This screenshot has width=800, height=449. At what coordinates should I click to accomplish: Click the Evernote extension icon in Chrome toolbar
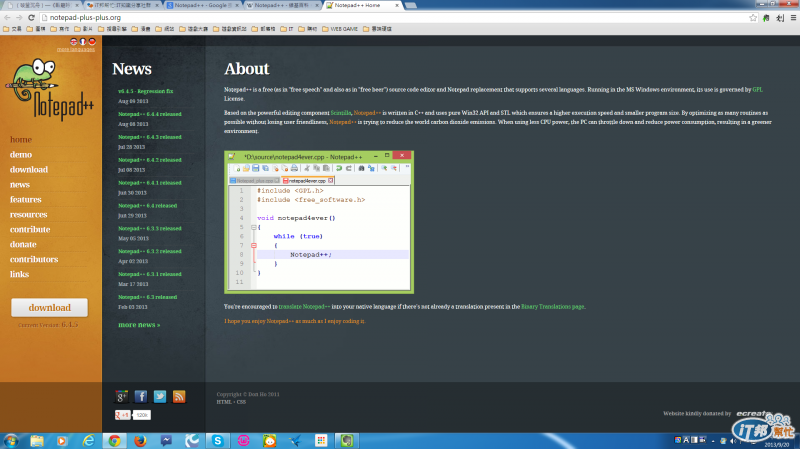pyautogui.click(x=766, y=17)
